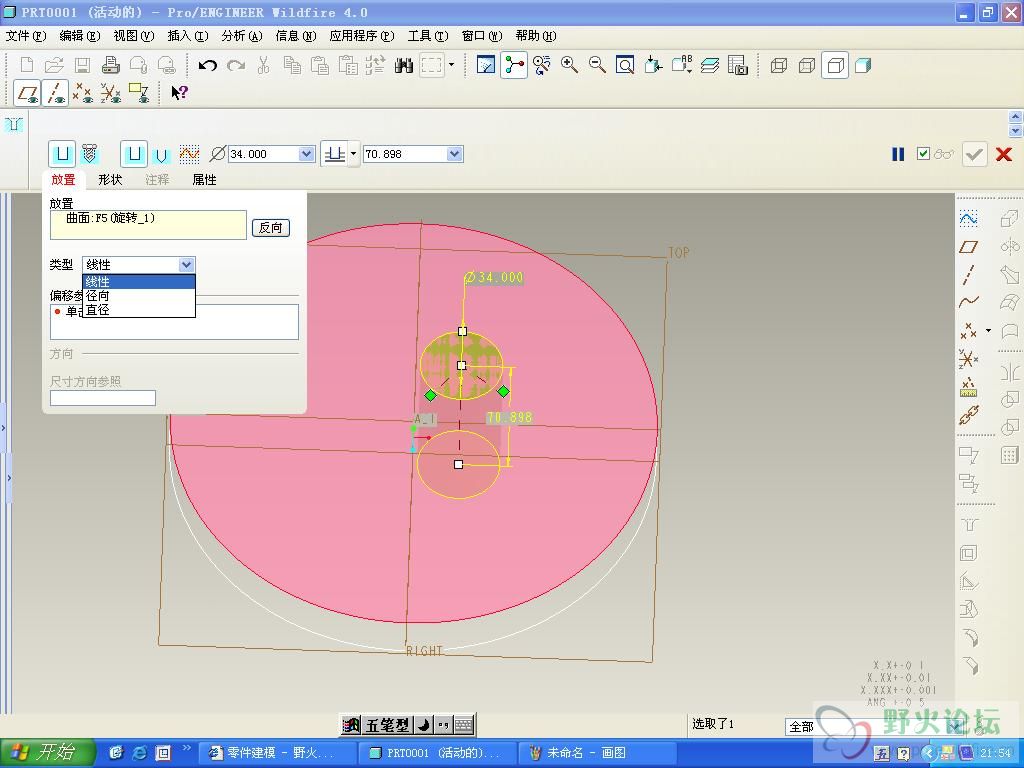This screenshot has height=768, width=1024.
Task: Open the 工具 menu
Action: pos(428,36)
